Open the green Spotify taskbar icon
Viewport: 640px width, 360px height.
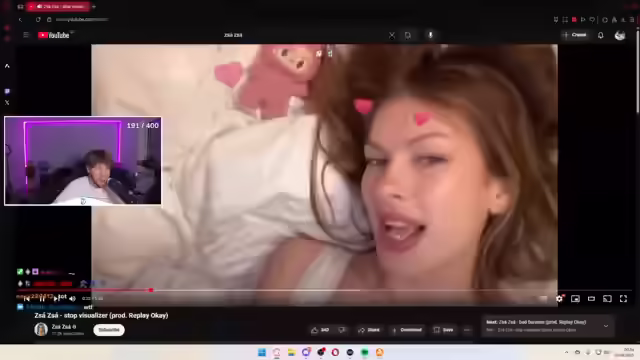(x=364, y=352)
